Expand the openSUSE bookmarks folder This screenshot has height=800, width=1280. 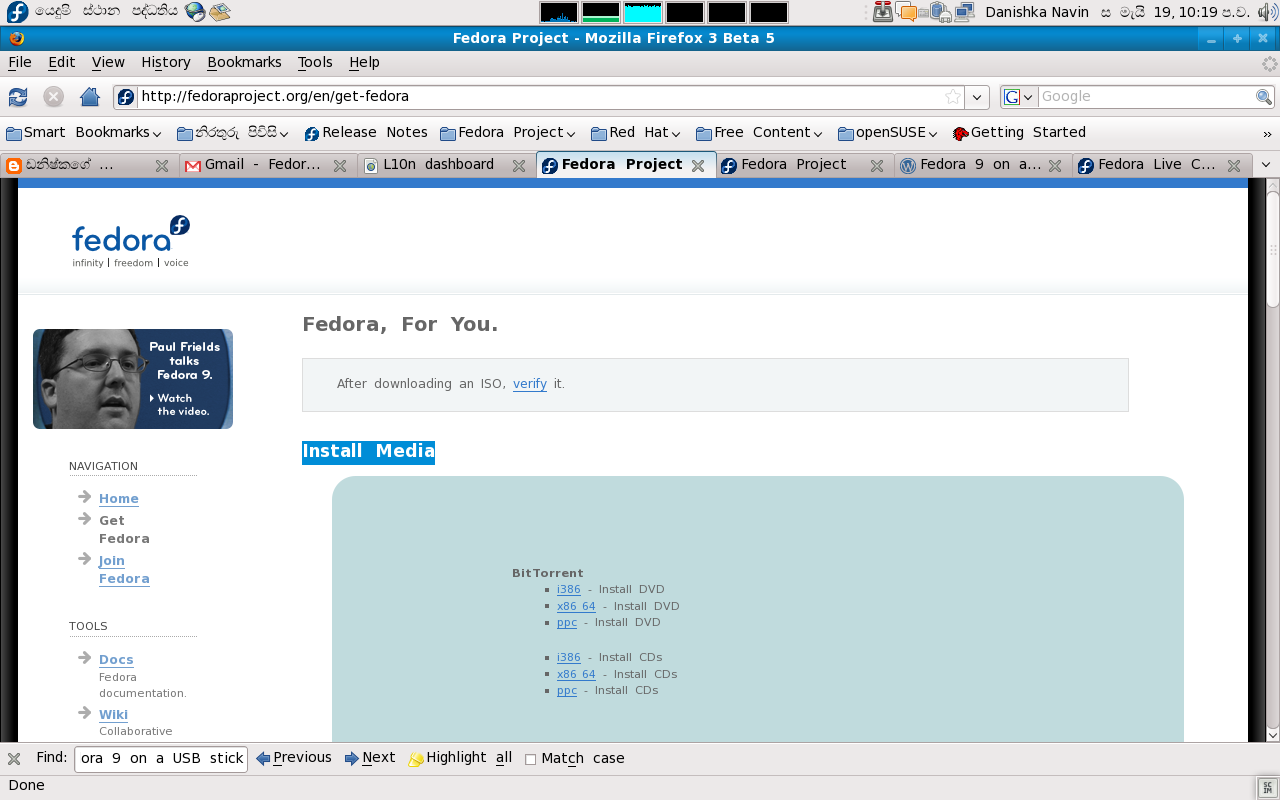[888, 133]
